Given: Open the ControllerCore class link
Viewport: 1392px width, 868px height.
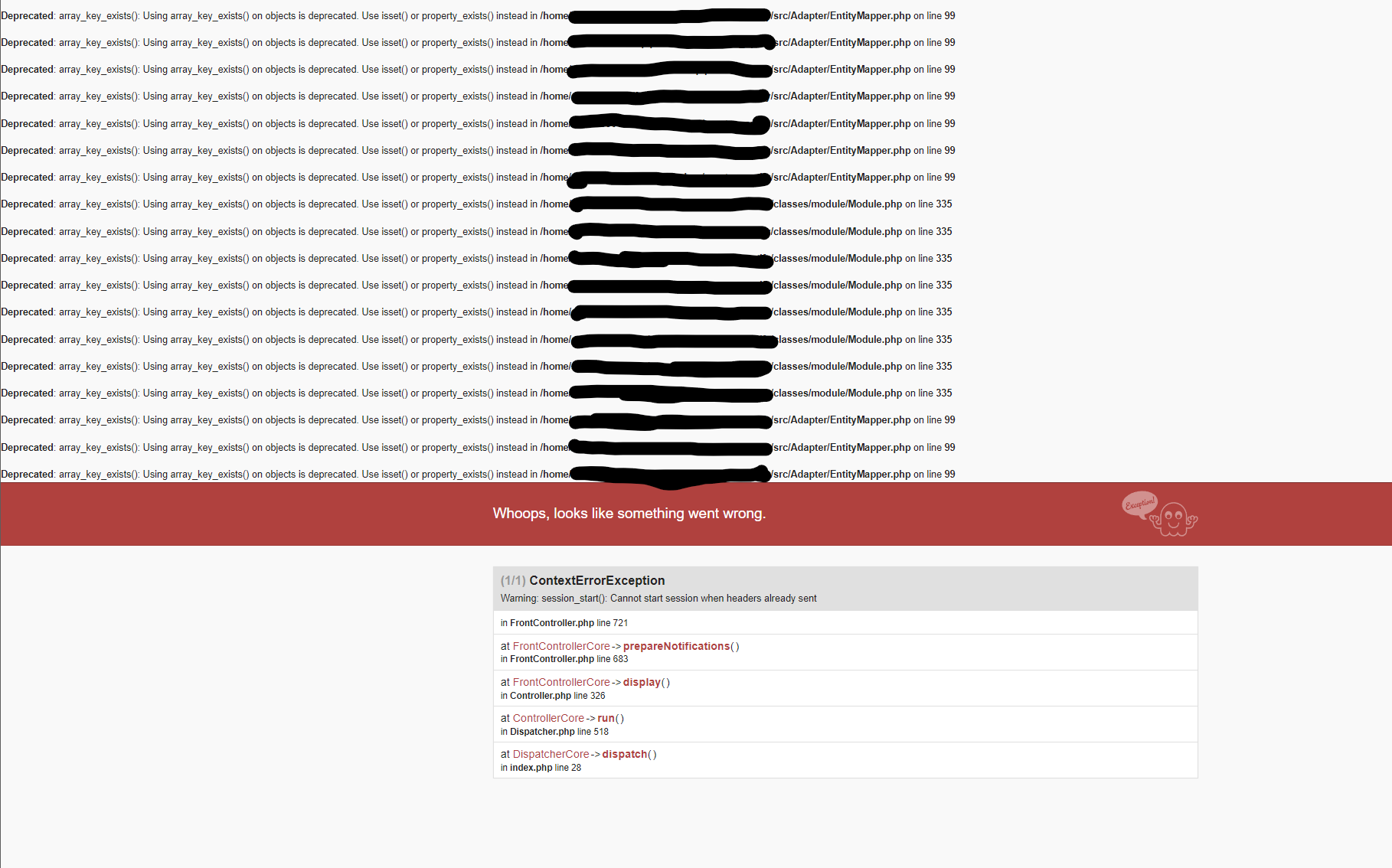Looking at the screenshot, I should click(548, 718).
